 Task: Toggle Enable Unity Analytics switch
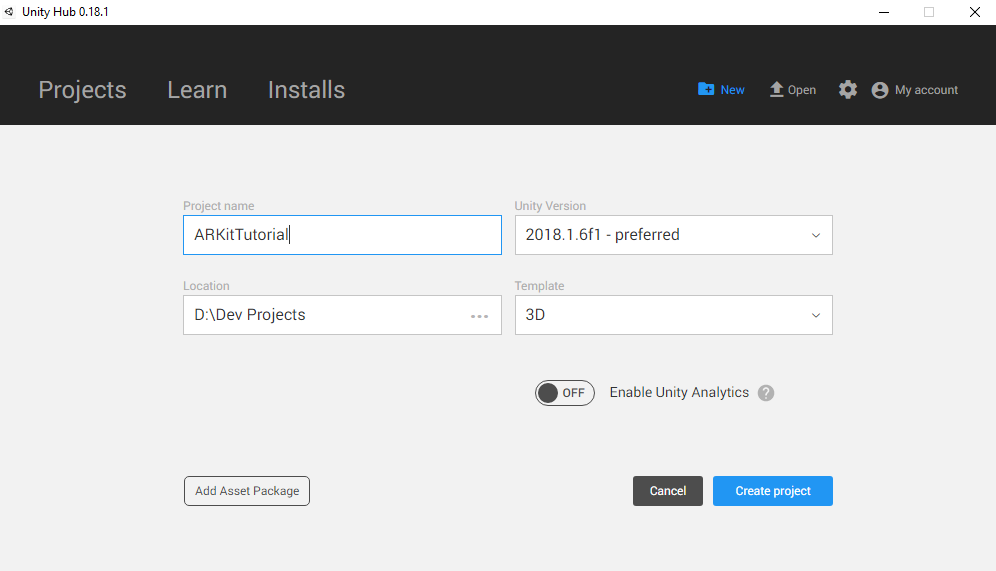[x=564, y=393]
